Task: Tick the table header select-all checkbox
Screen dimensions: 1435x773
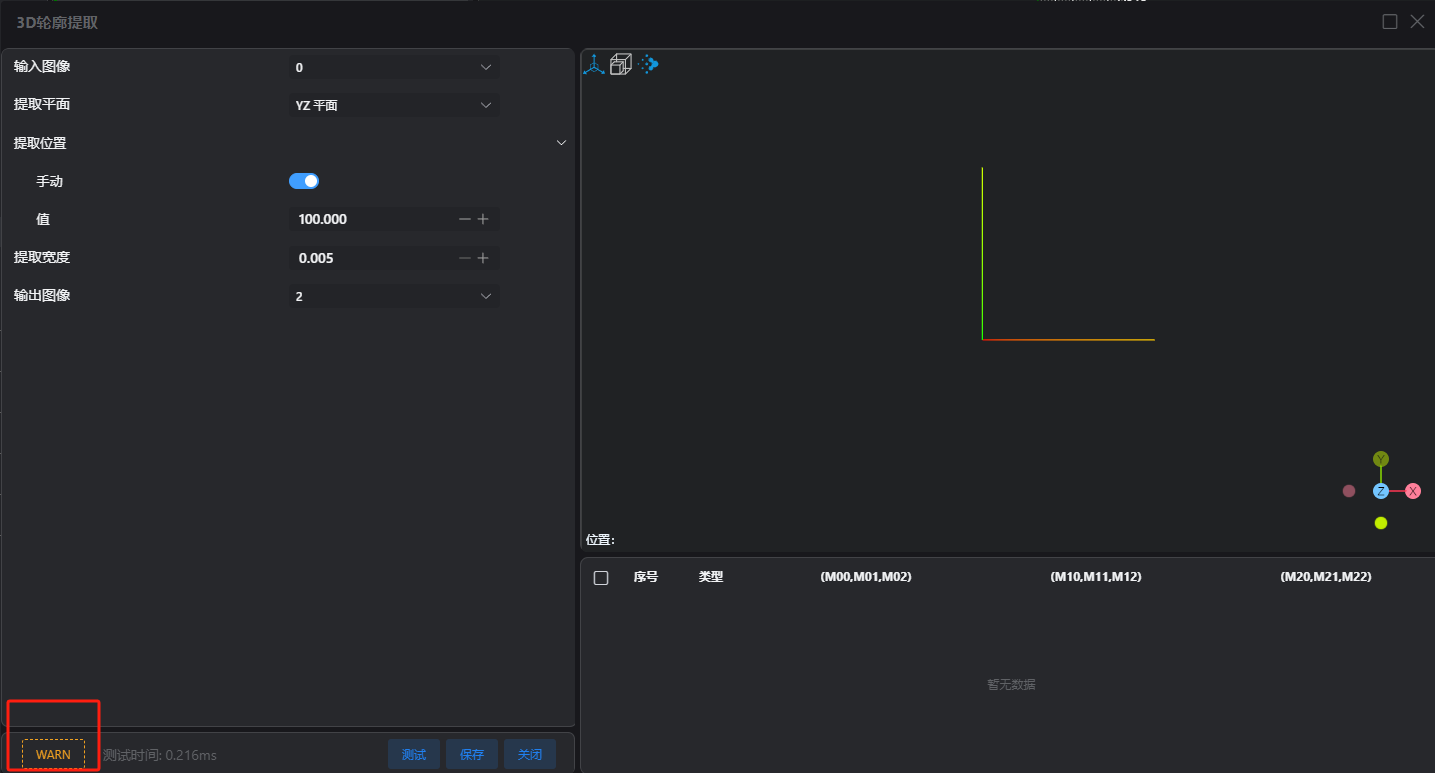Action: 601,578
